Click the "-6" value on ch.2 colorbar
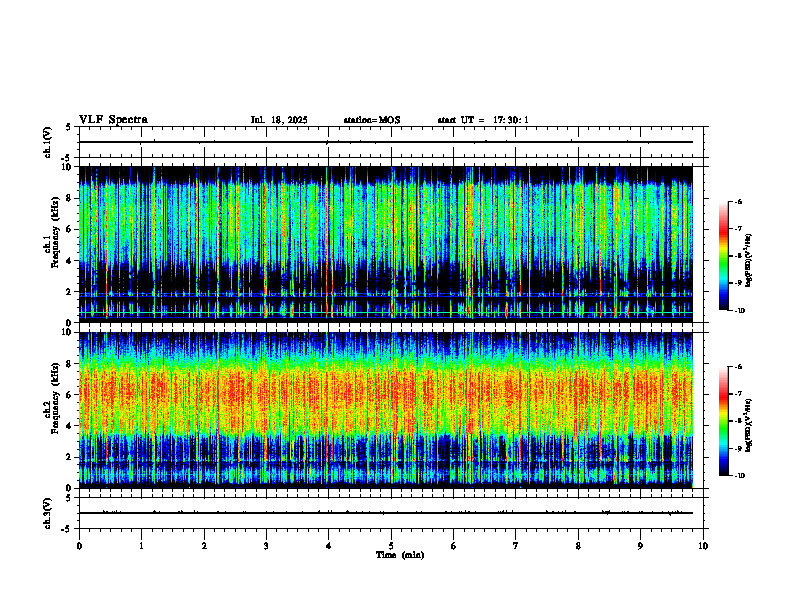The height and width of the screenshot is (612, 792). (738, 367)
